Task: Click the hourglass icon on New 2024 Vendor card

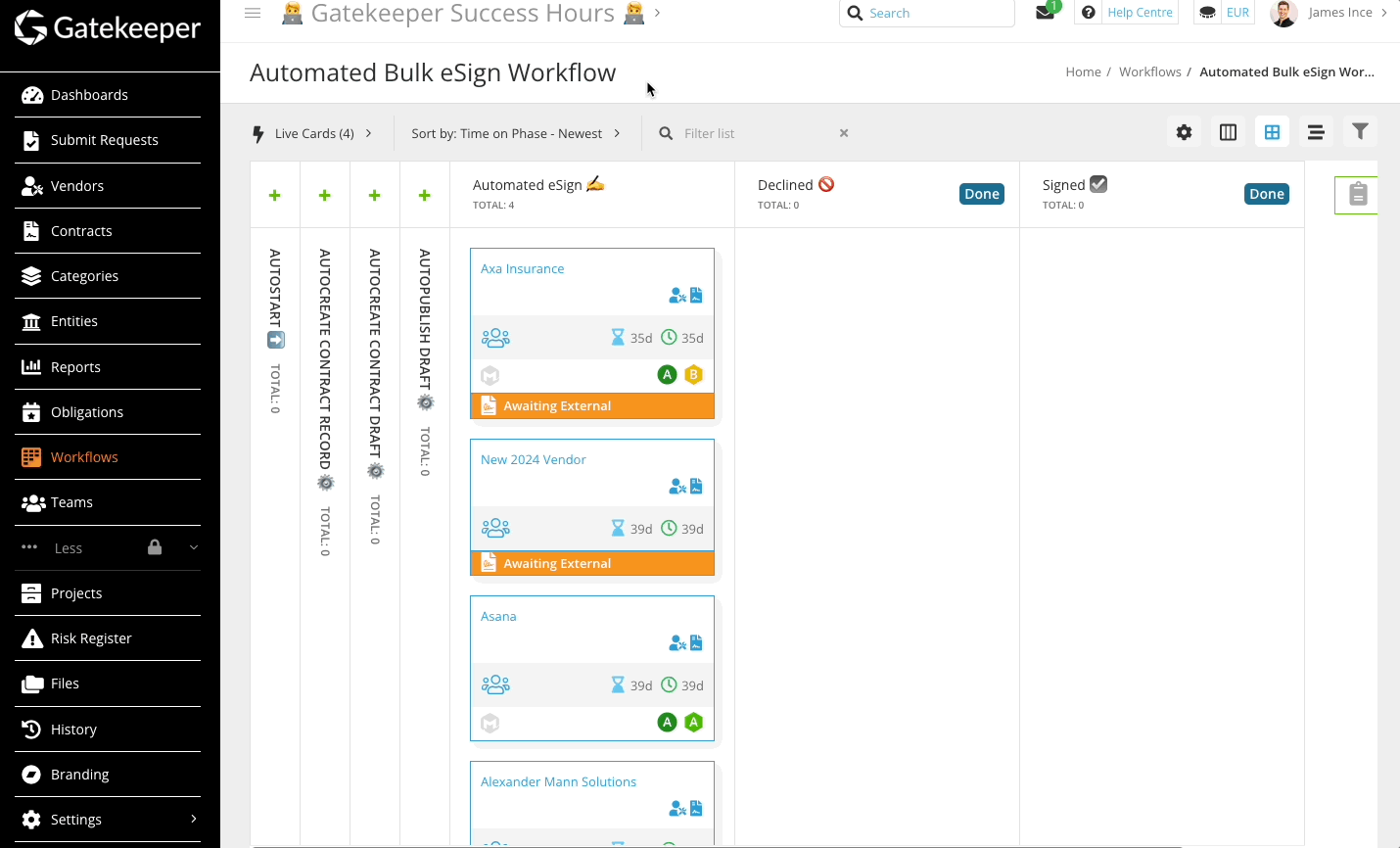Action: (618, 528)
